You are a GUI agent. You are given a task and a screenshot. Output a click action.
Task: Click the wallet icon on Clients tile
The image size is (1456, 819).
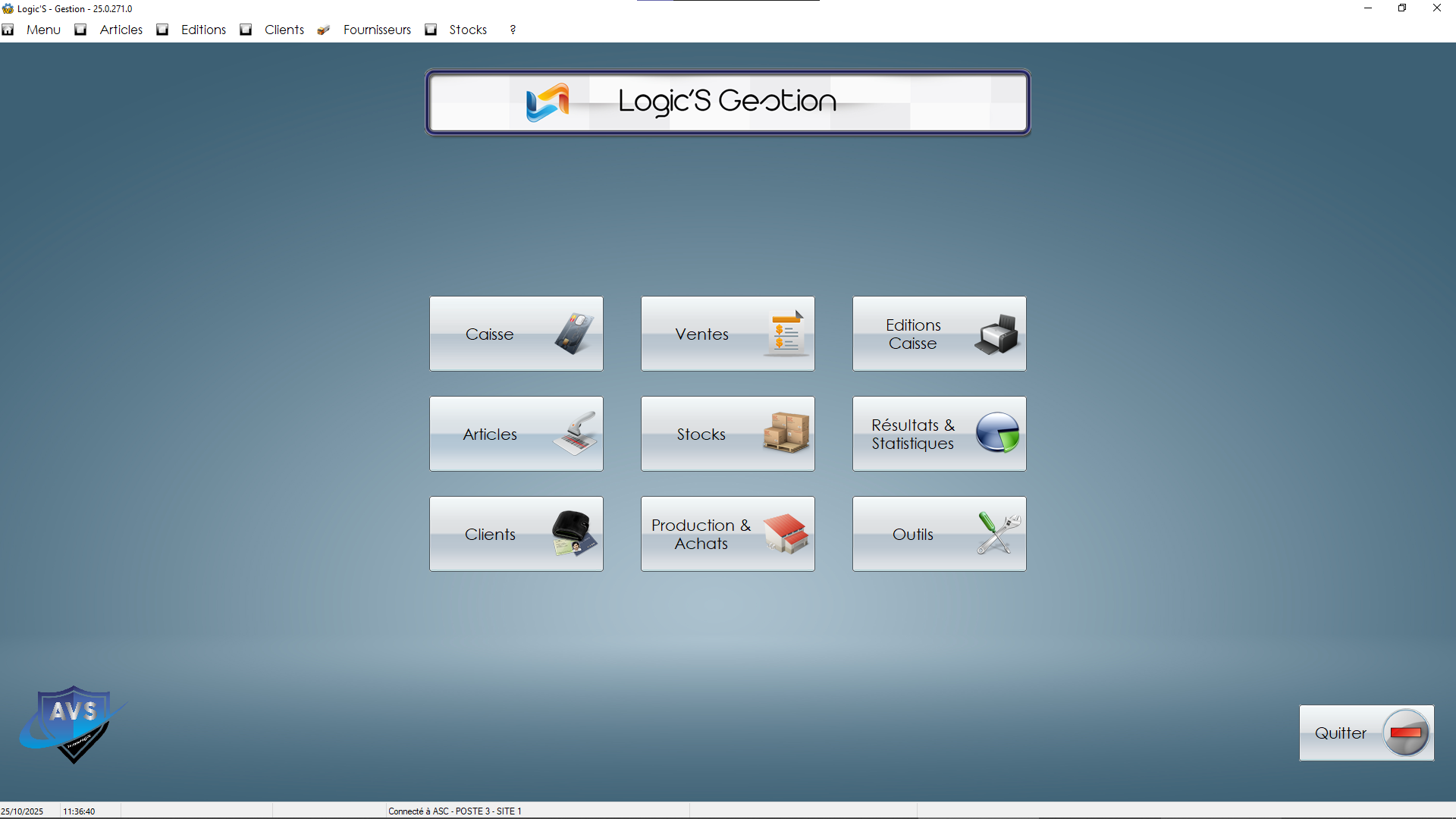point(574,533)
